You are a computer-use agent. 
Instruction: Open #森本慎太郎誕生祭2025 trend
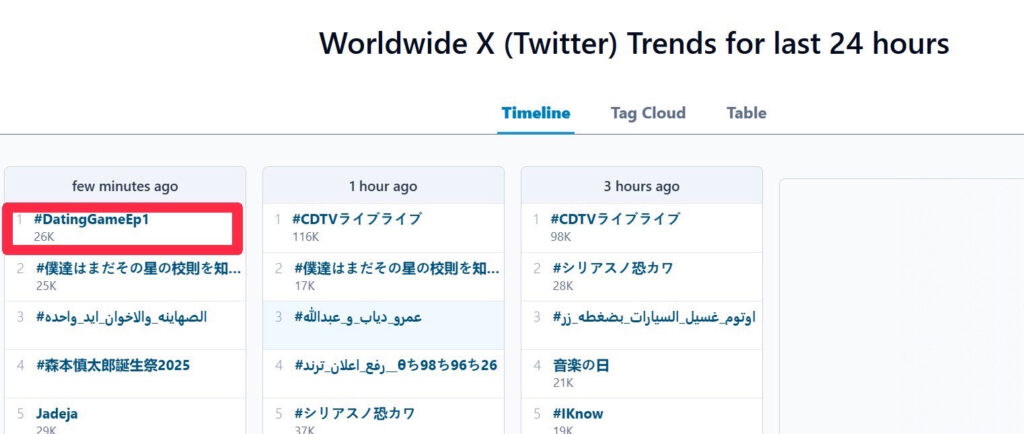click(112, 365)
